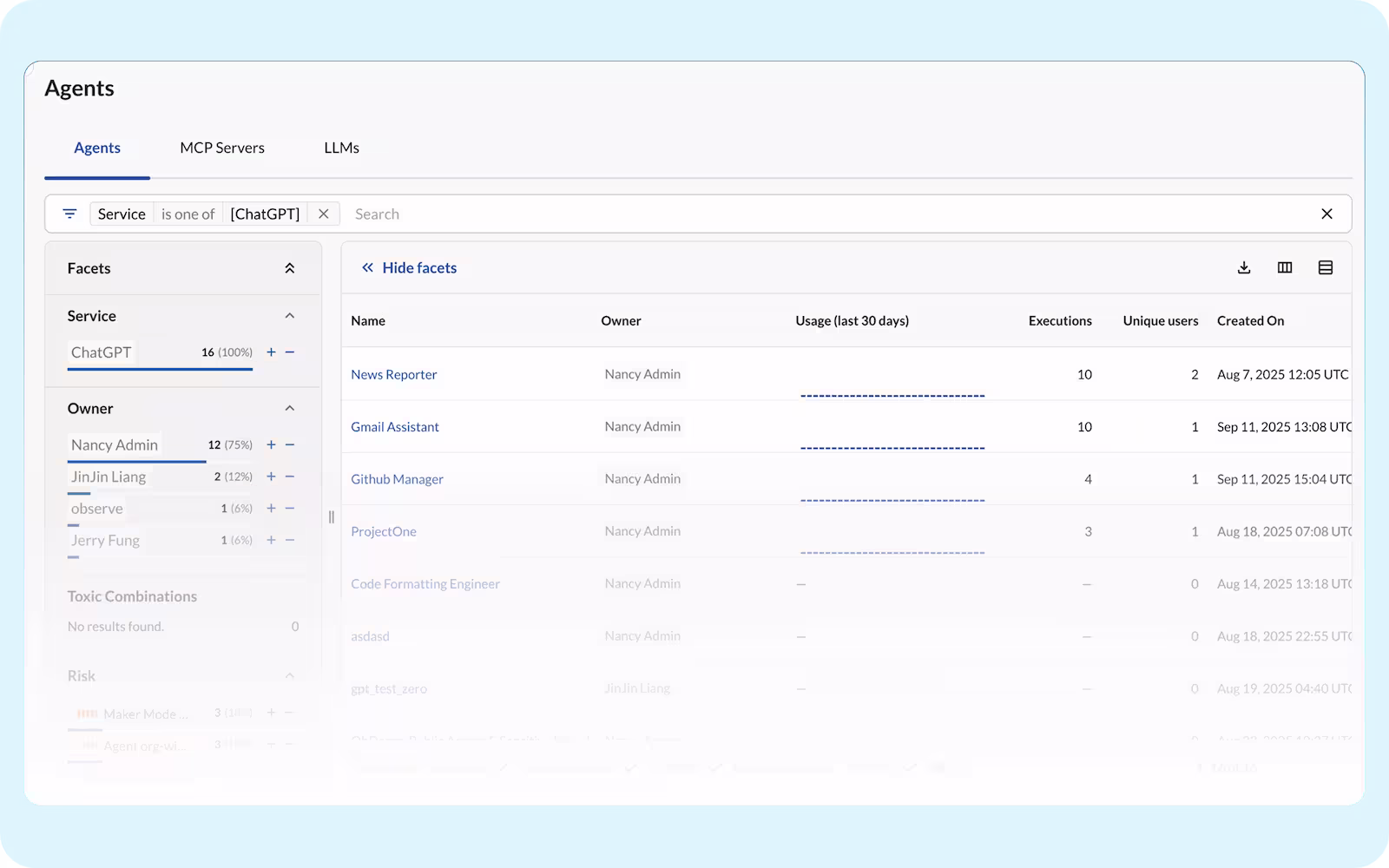Viewport: 1389px width, 868px height.
Task: Click the filter icon in the search bar
Action: (69, 214)
